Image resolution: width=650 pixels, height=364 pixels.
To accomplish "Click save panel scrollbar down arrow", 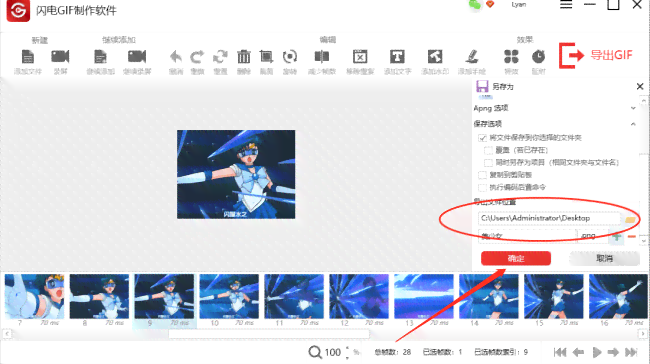I will [x=643, y=240].
